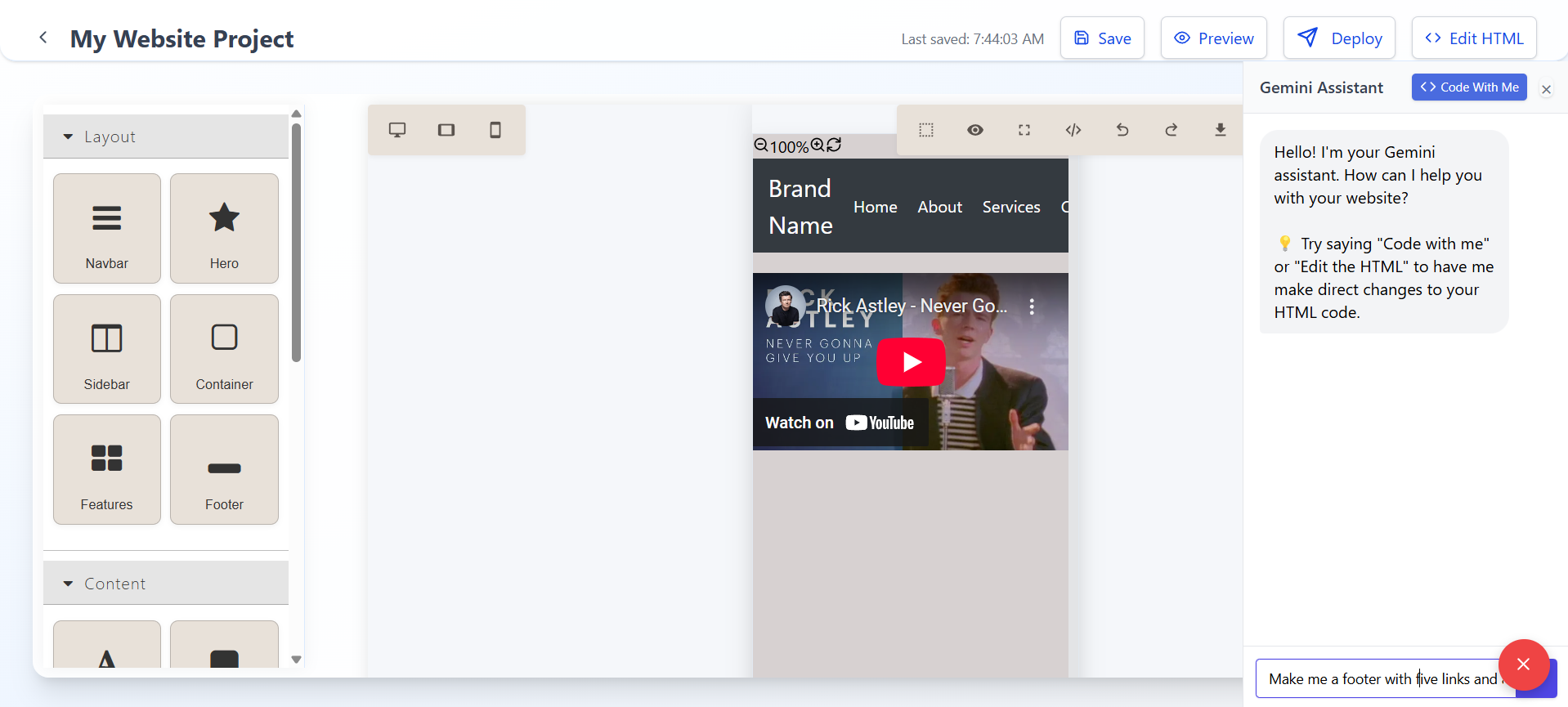Select the Footer block

pos(224,469)
